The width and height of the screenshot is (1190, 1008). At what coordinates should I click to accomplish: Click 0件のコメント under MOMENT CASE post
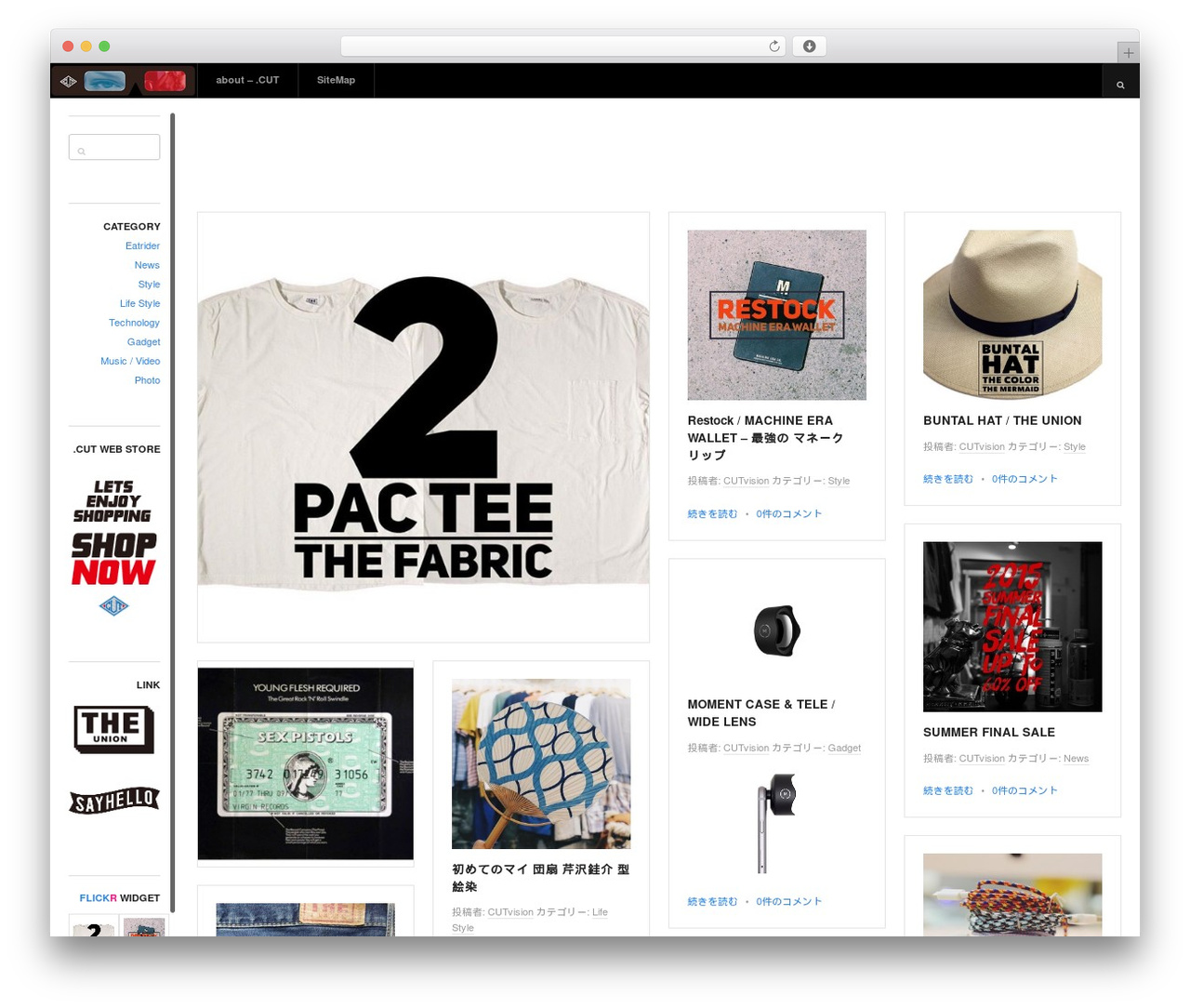click(x=789, y=901)
